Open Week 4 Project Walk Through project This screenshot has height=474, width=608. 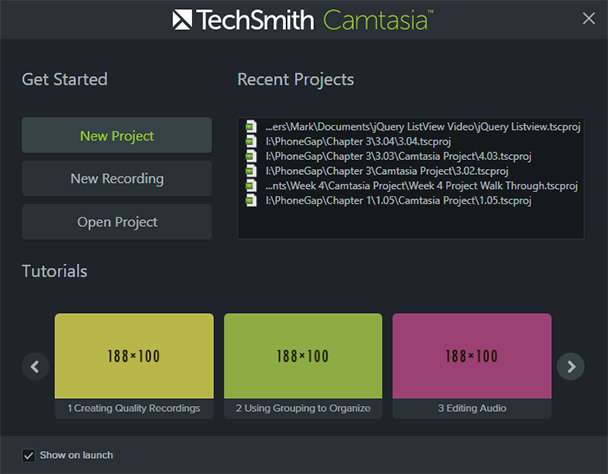(x=421, y=186)
